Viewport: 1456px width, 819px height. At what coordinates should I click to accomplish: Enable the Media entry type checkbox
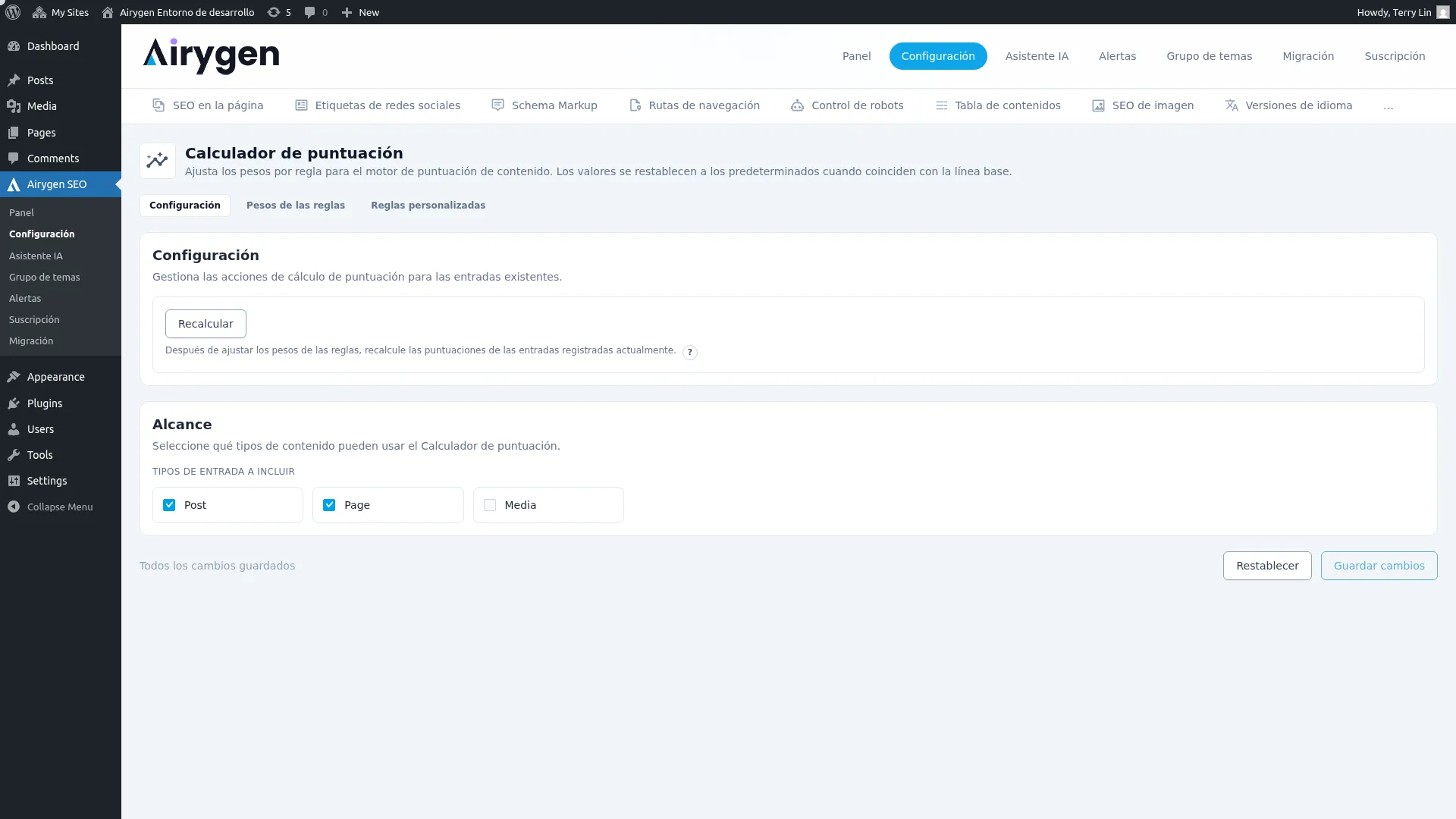click(x=490, y=505)
